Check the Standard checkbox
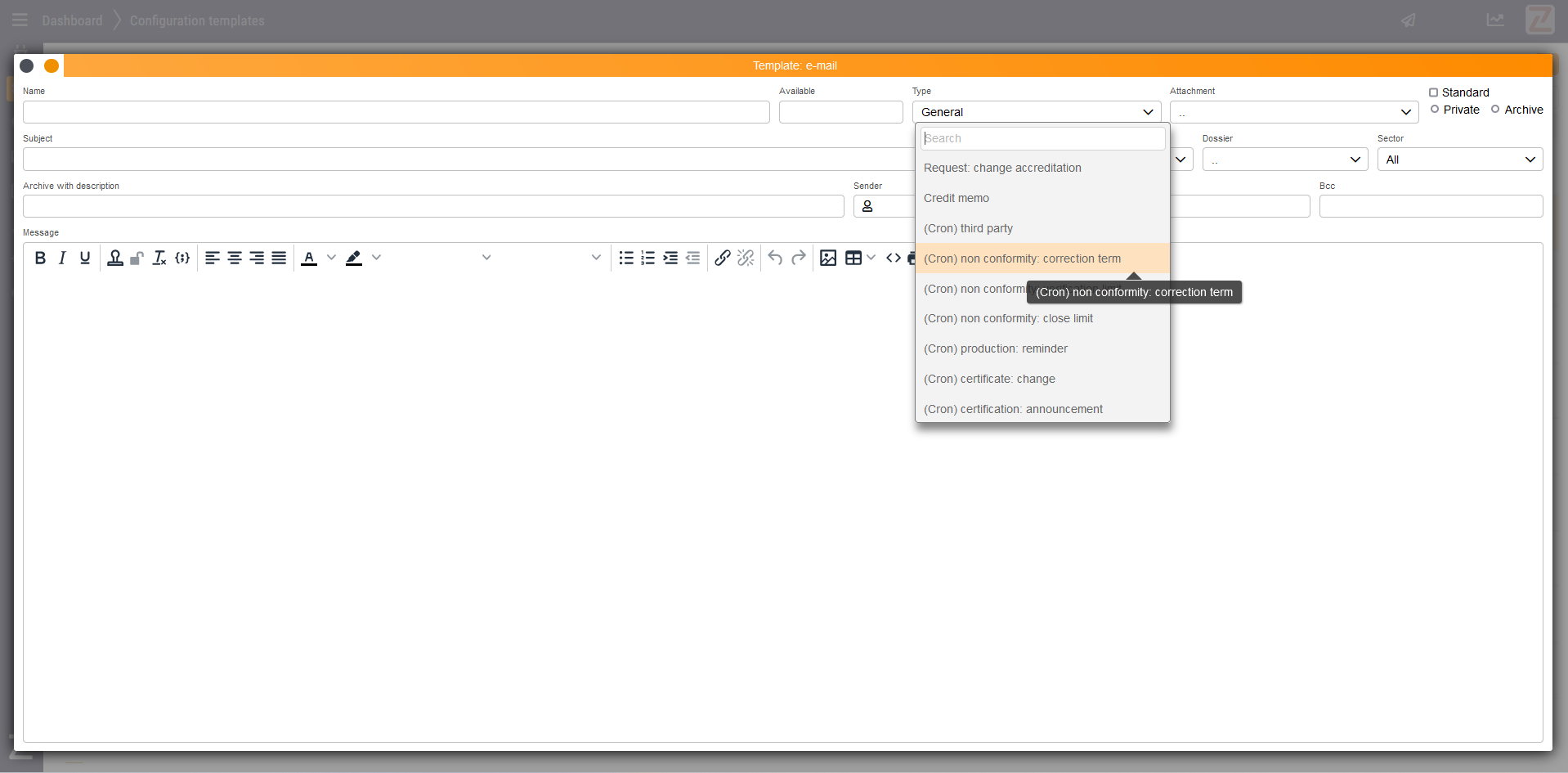The height and width of the screenshot is (773, 1568). pos(1433,92)
